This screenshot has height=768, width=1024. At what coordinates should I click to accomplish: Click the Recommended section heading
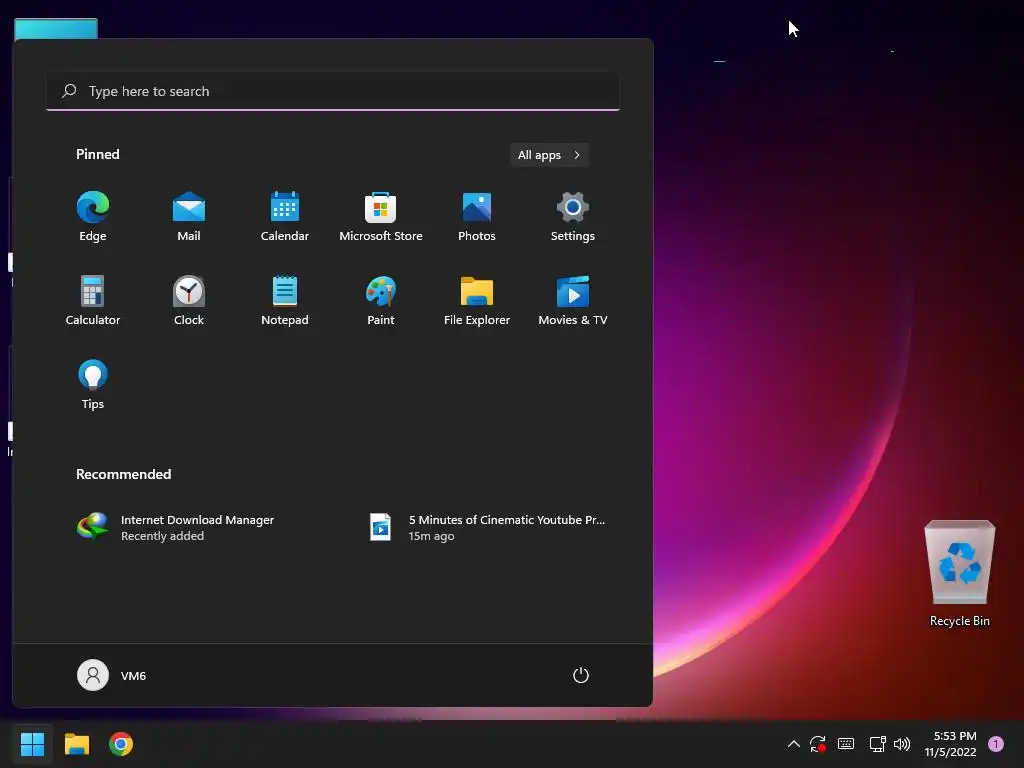(x=123, y=474)
